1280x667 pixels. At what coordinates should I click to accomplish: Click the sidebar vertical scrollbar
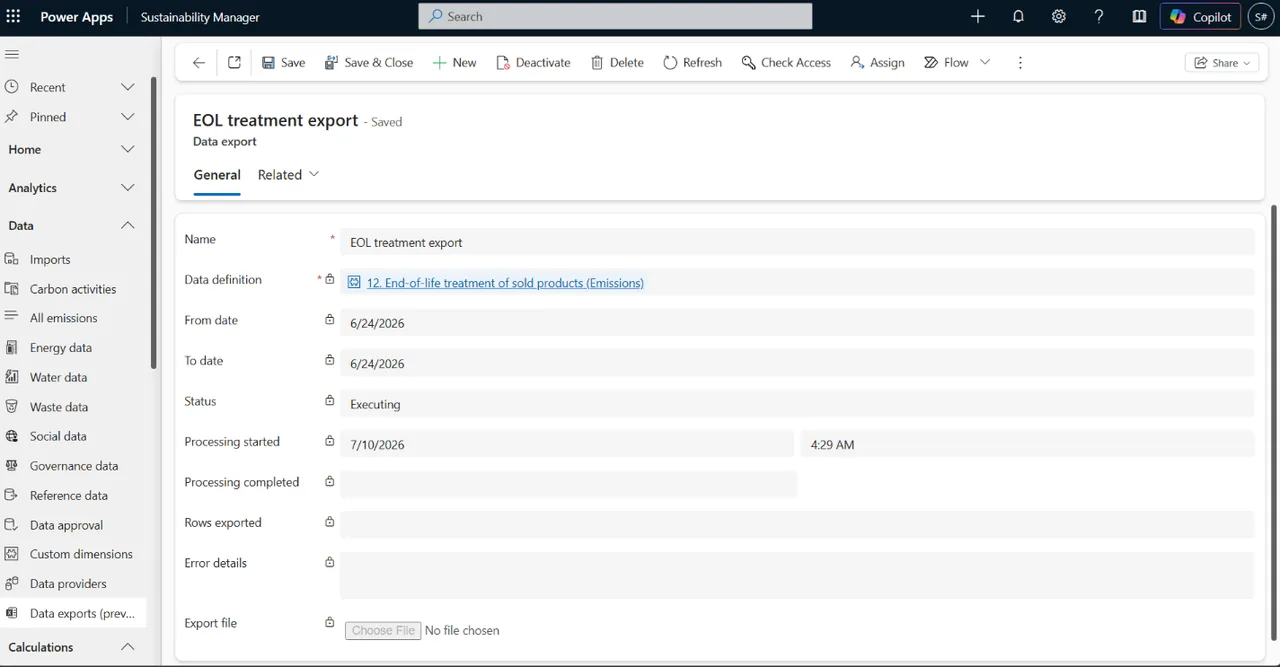coord(153,223)
